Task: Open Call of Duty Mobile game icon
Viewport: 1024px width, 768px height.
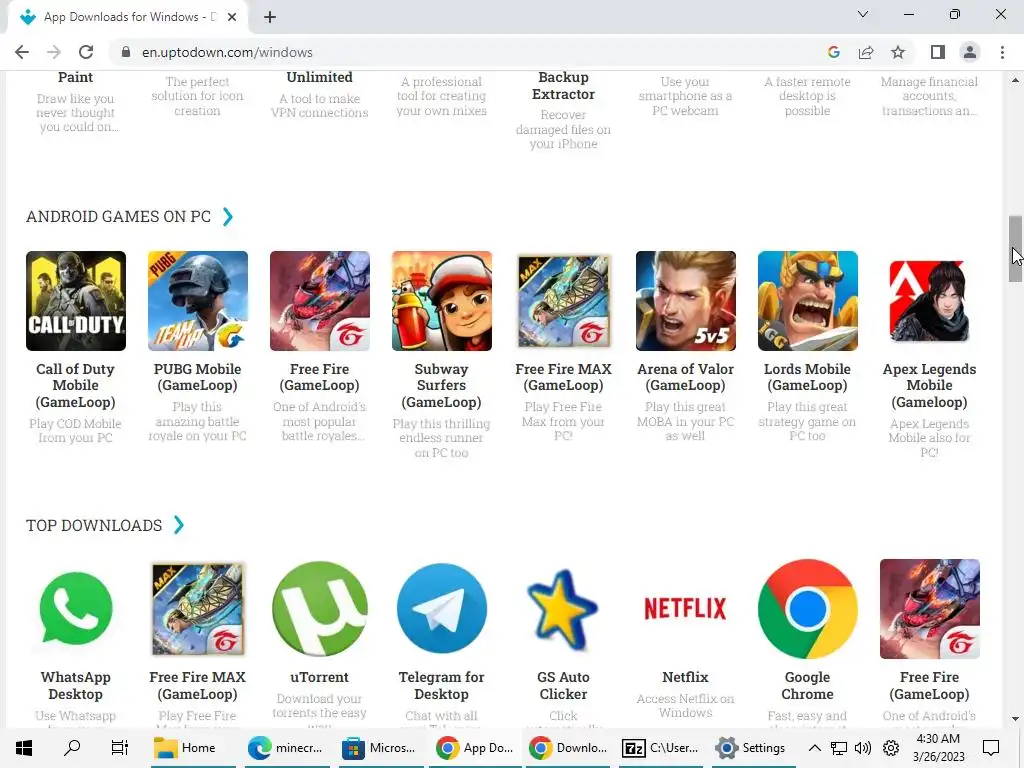Action: pos(76,300)
